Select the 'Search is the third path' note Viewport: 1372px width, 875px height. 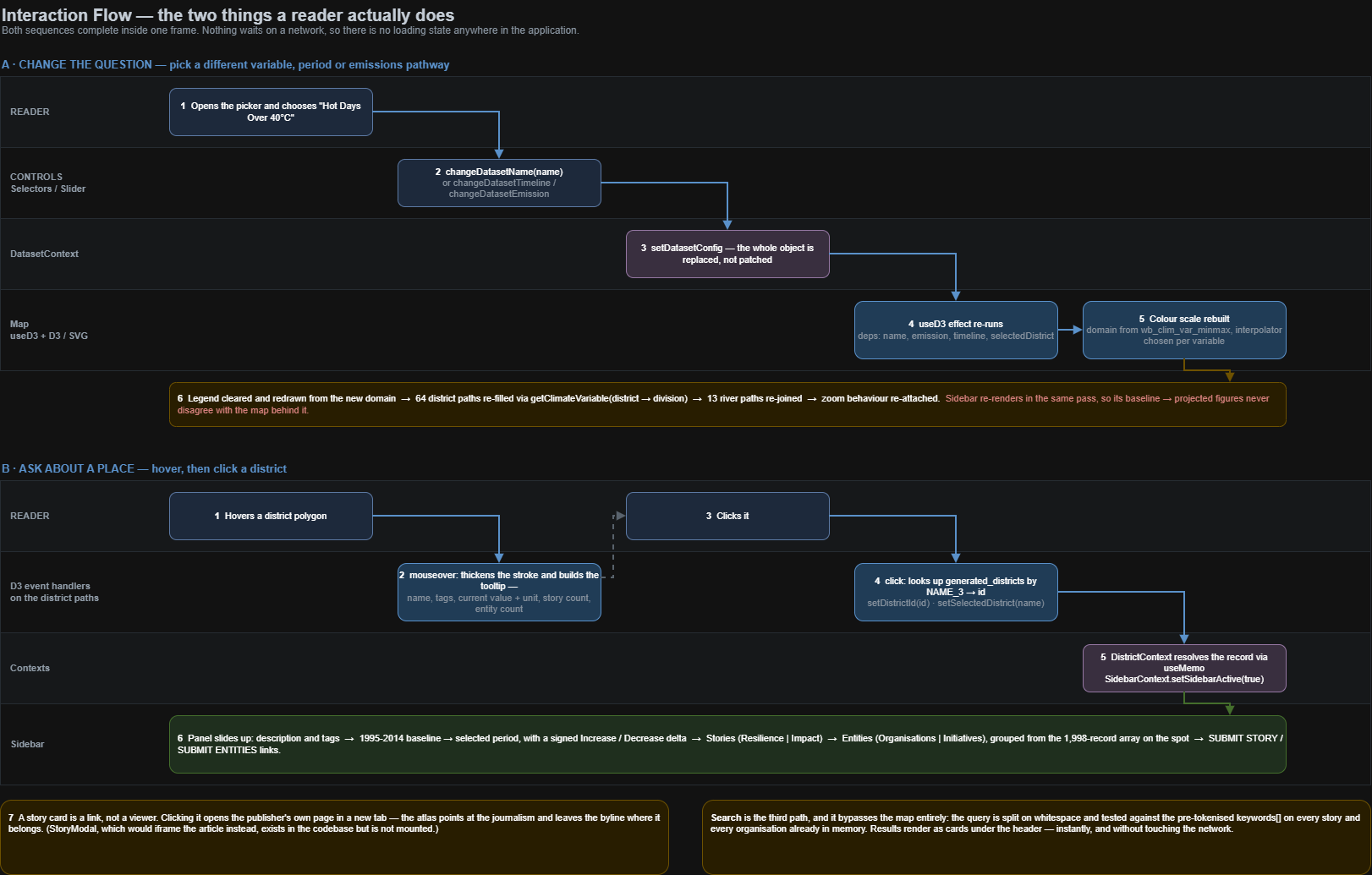coord(1036,837)
